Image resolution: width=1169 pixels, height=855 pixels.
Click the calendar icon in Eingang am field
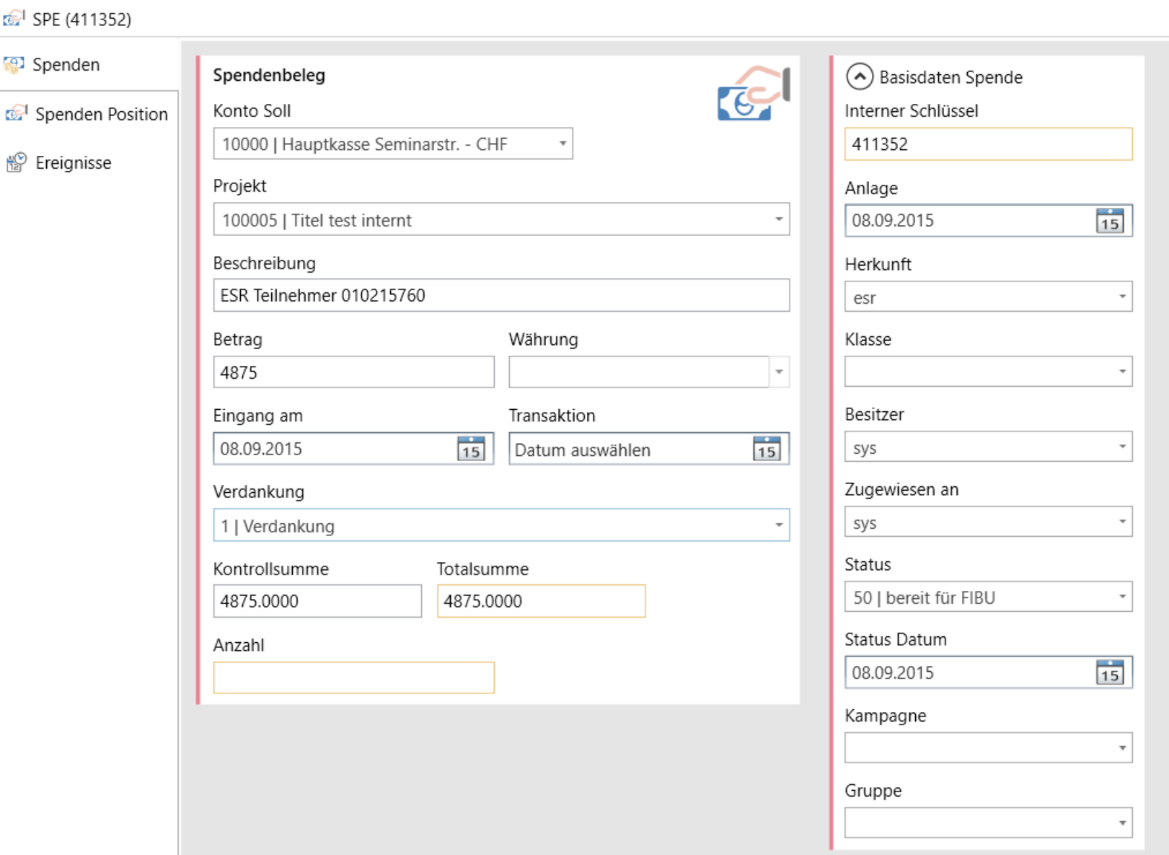[470, 449]
